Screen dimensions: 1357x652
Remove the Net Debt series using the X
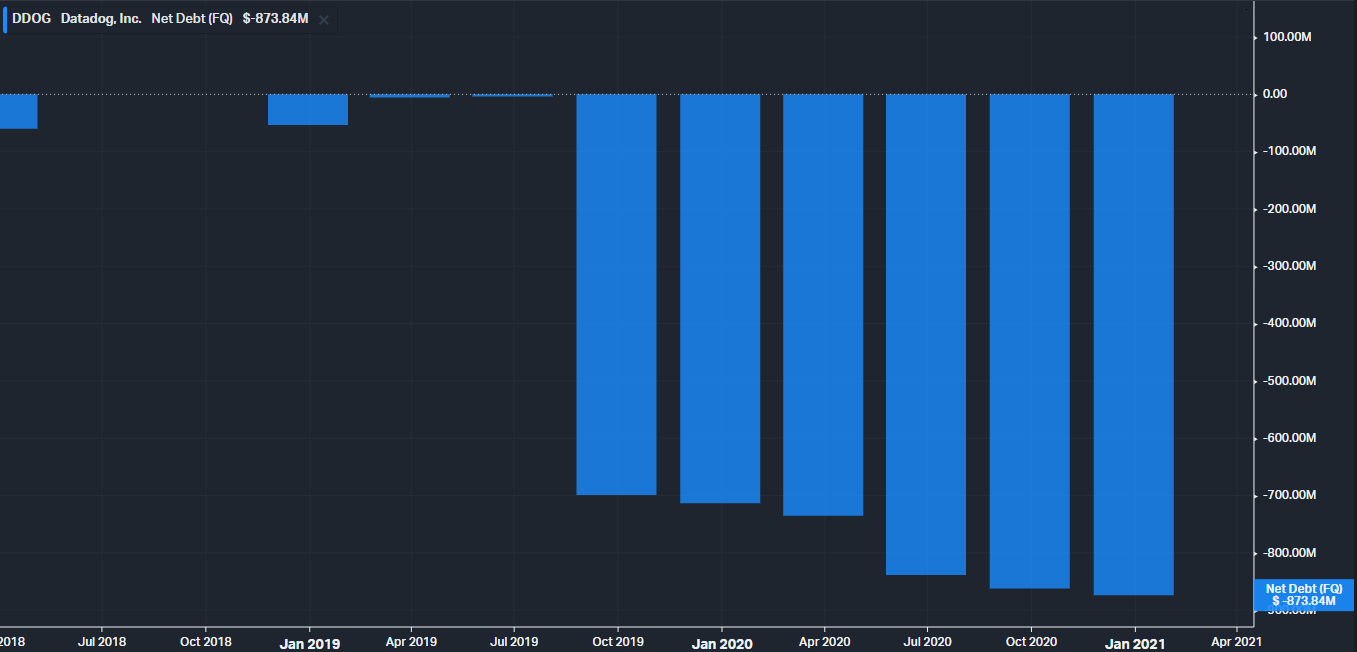[x=323, y=20]
